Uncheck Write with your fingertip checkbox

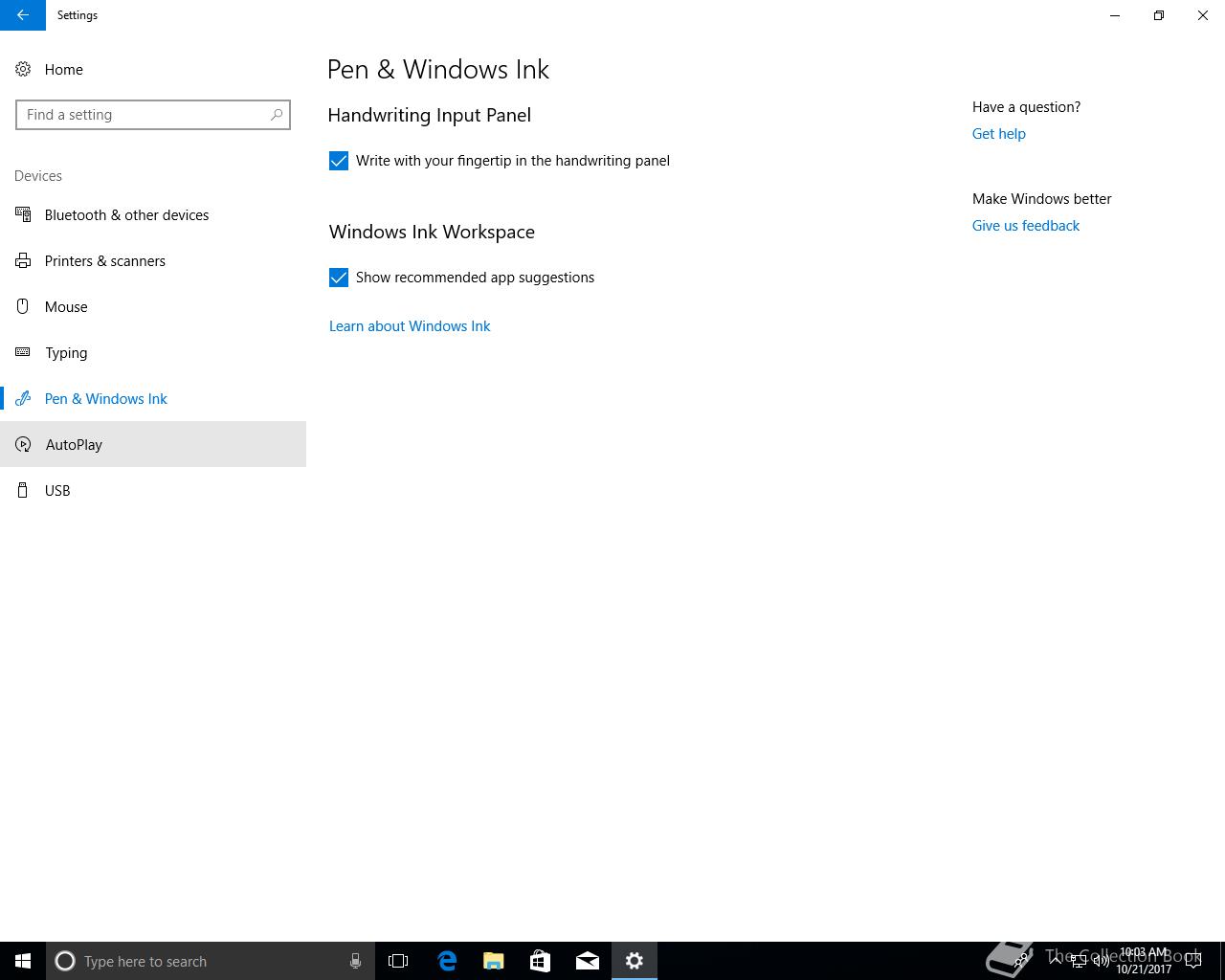pyautogui.click(x=339, y=161)
